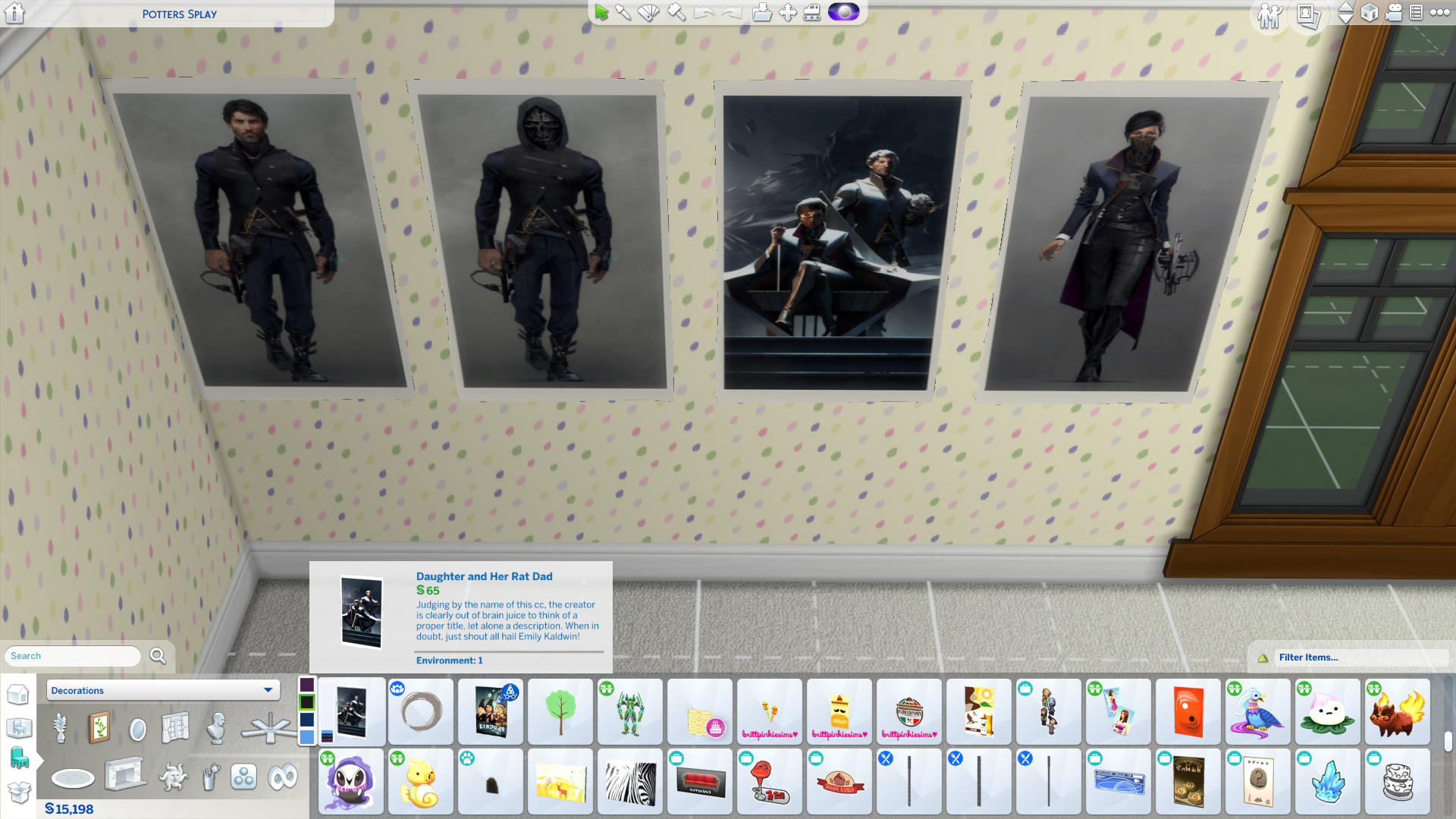Click the catalog vertical scrollbar handle
Screen dimensions: 1456x819
[1448, 741]
